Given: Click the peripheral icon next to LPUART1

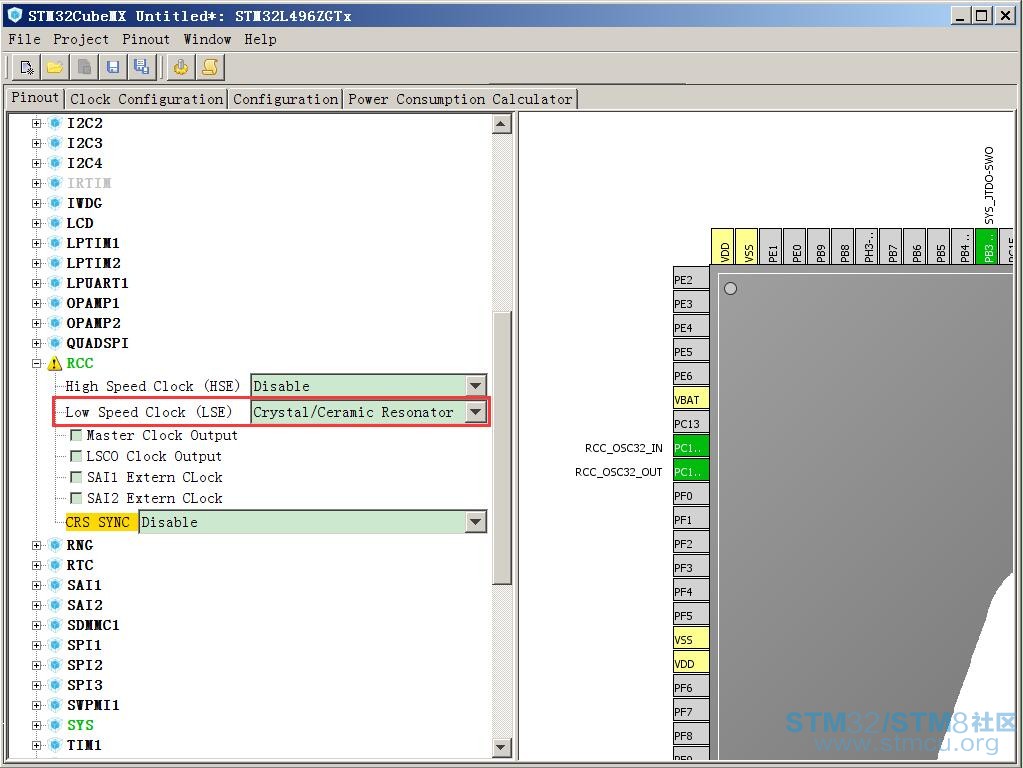Looking at the screenshot, I should 55,283.
